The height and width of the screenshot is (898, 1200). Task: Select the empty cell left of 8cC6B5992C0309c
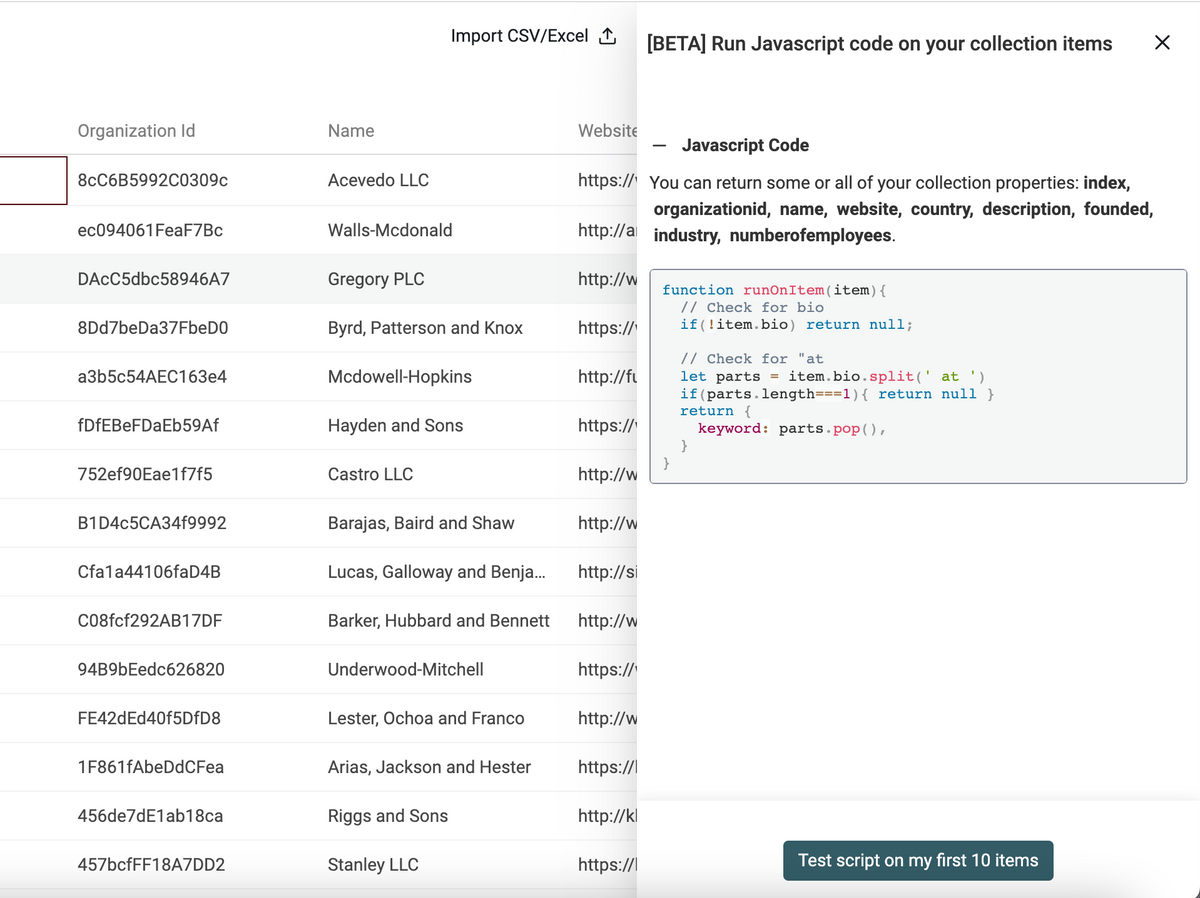pyautogui.click(x=32, y=181)
